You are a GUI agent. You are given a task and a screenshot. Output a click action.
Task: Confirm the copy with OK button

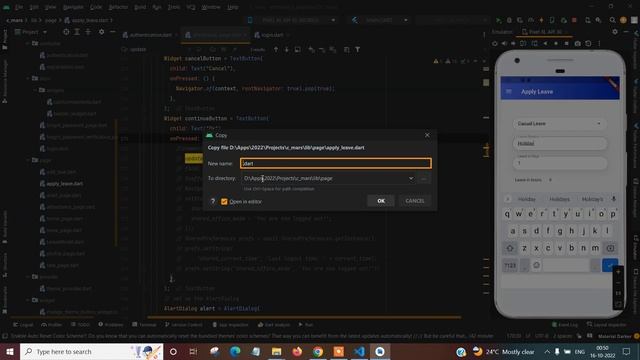point(381,201)
